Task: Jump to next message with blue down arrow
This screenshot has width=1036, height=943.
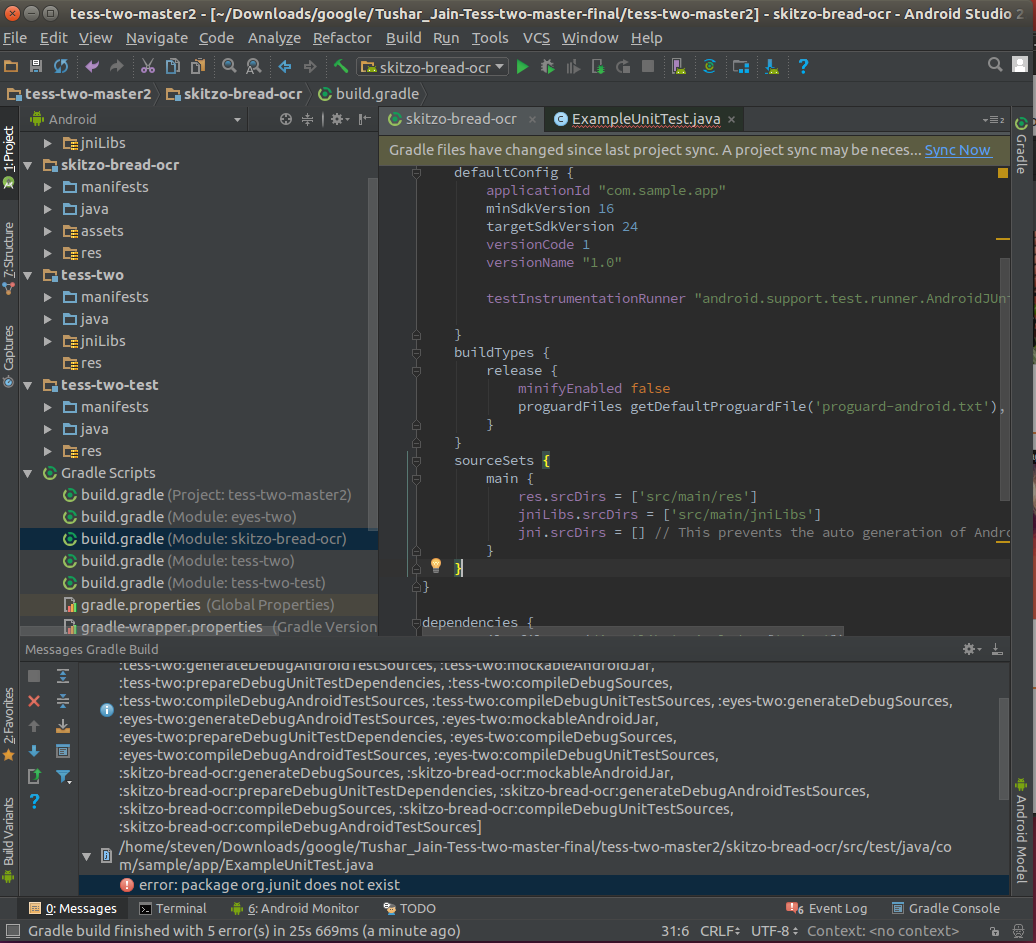Action: coord(34,751)
